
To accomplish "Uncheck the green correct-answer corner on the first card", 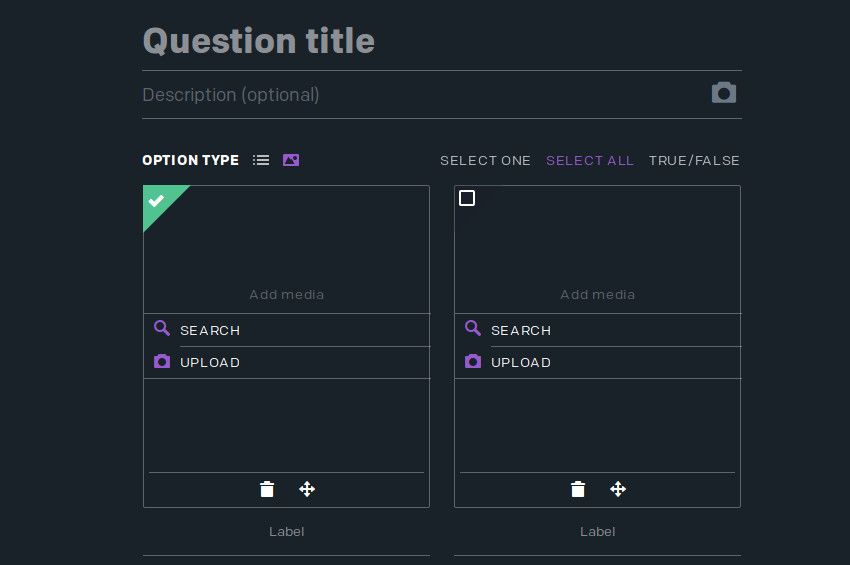I will [157, 201].
